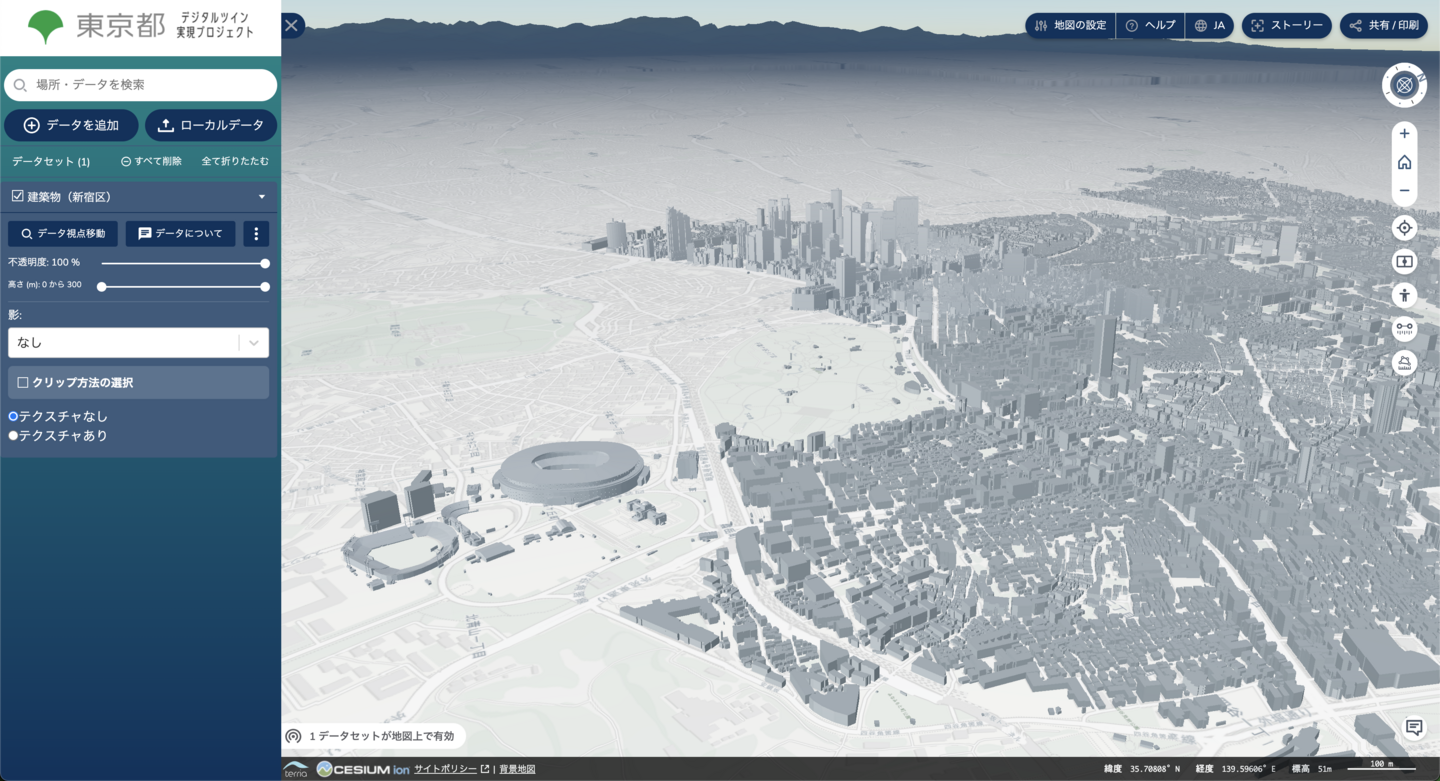Image resolution: width=1440 pixels, height=781 pixels.
Task: Open the three-dot dataset options menu
Action: tap(256, 233)
